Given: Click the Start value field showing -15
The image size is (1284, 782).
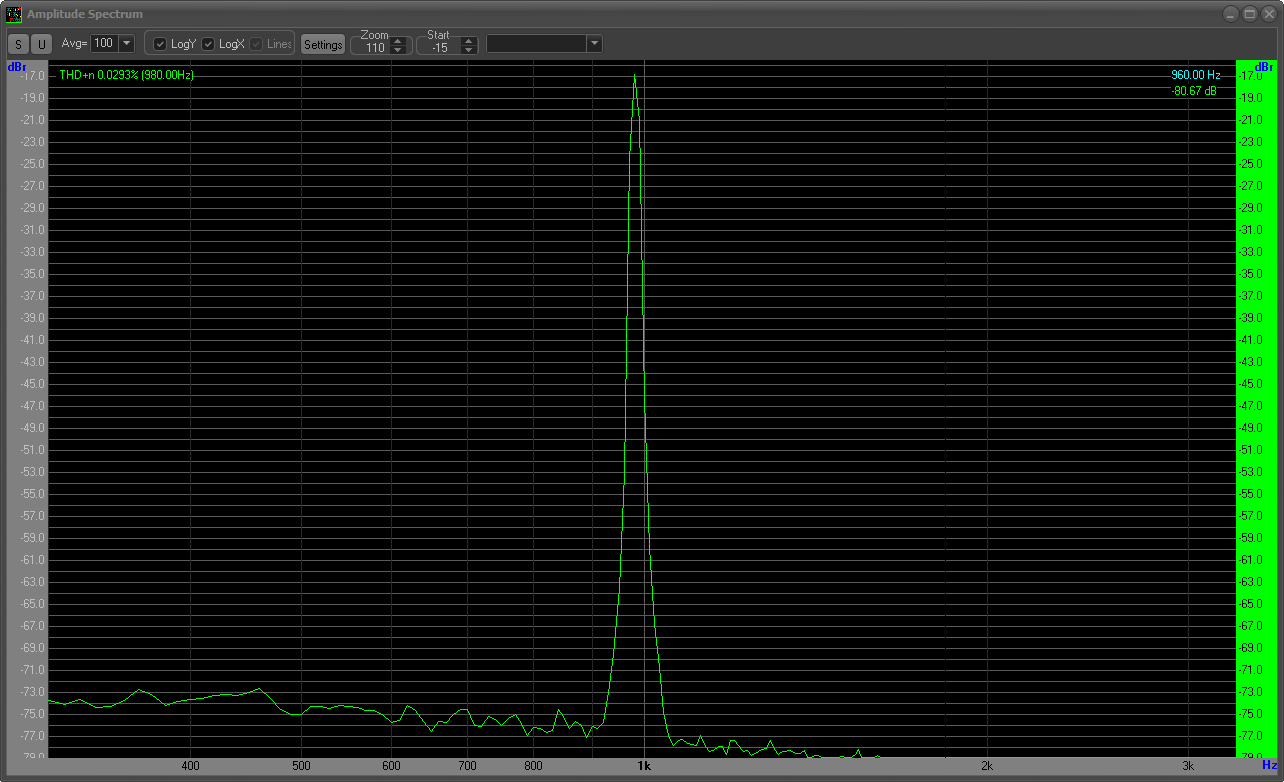Looking at the screenshot, I should click(x=440, y=48).
